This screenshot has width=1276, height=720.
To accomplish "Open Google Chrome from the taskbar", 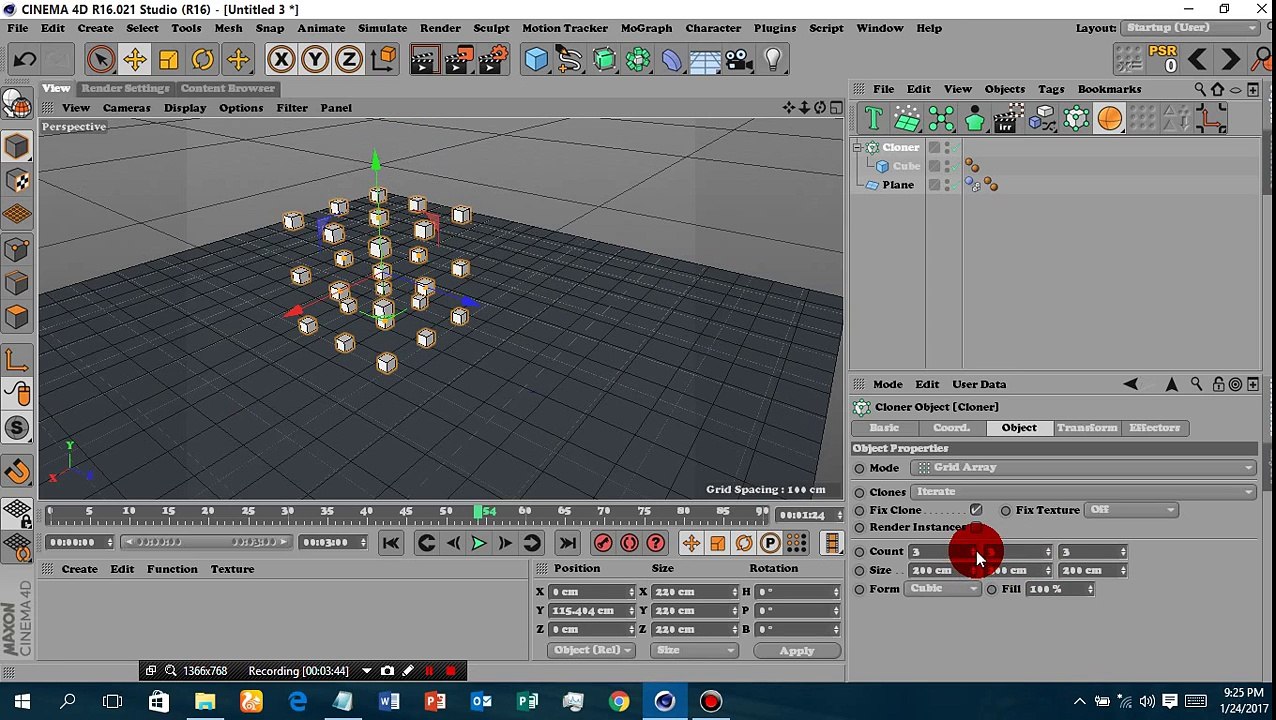I will pyautogui.click(x=619, y=701).
